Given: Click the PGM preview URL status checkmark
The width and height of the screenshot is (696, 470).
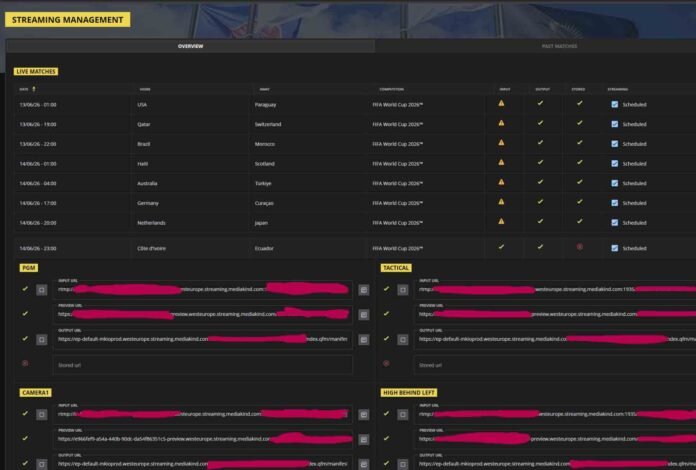Looking at the screenshot, I should click(x=25, y=313).
